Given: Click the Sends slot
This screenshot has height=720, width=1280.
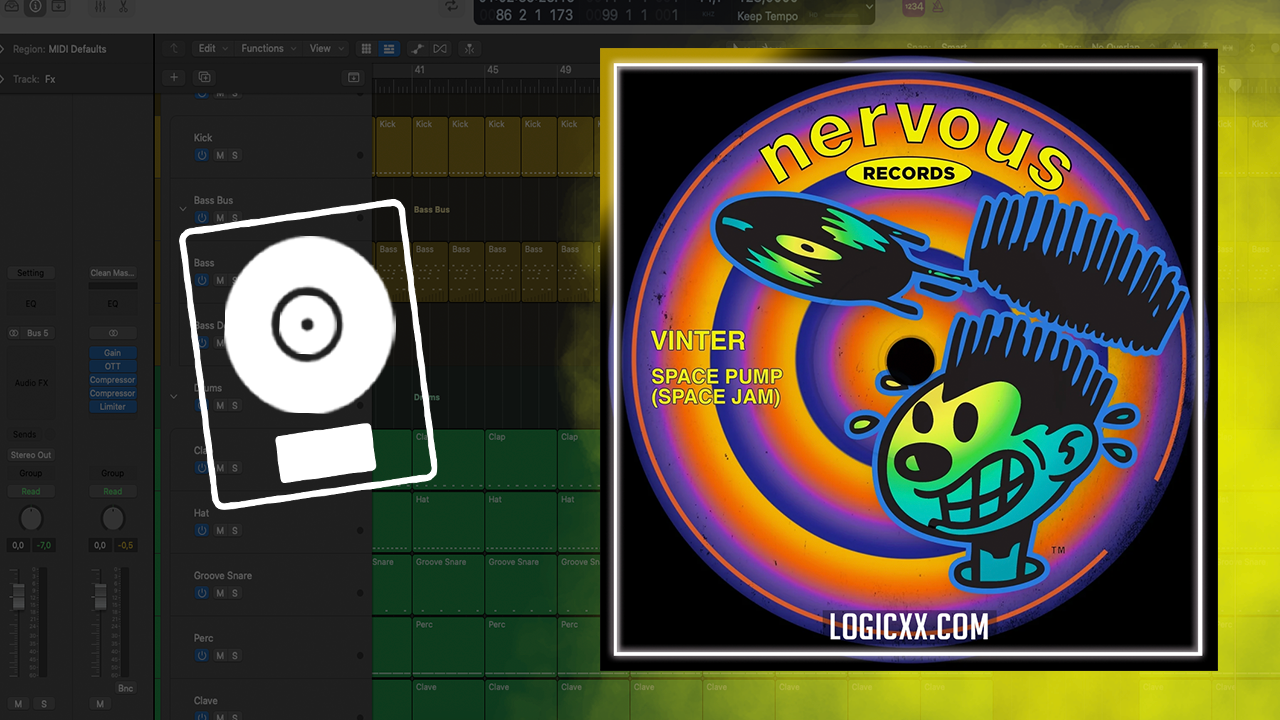Looking at the screenshot, I should point(24,435).
